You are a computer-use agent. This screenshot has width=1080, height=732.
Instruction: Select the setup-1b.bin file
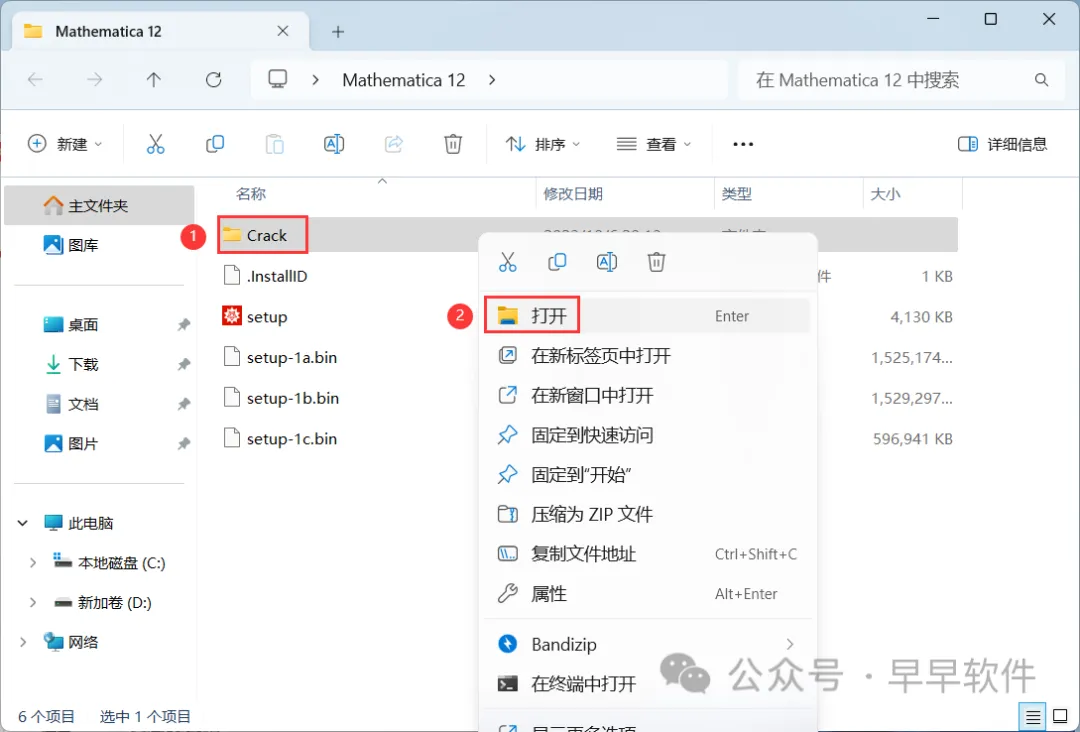282,398
